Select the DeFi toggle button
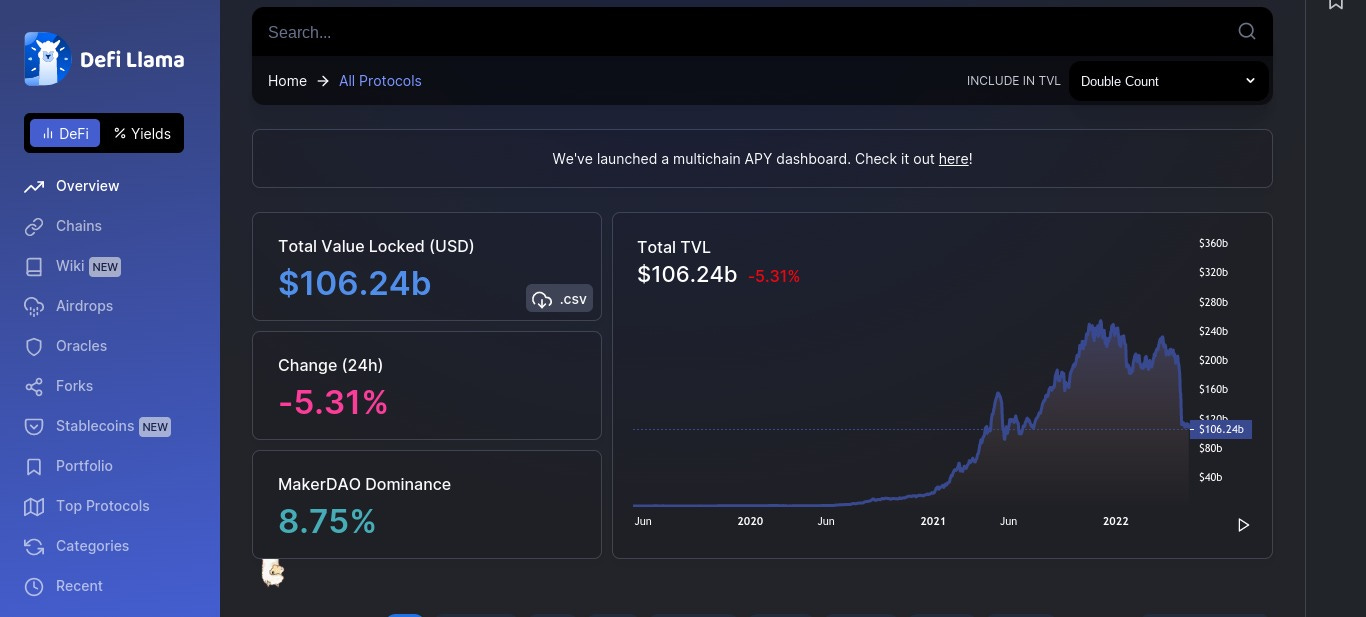This screenshot has height=617, width=1366. click(x=65, y=133)
